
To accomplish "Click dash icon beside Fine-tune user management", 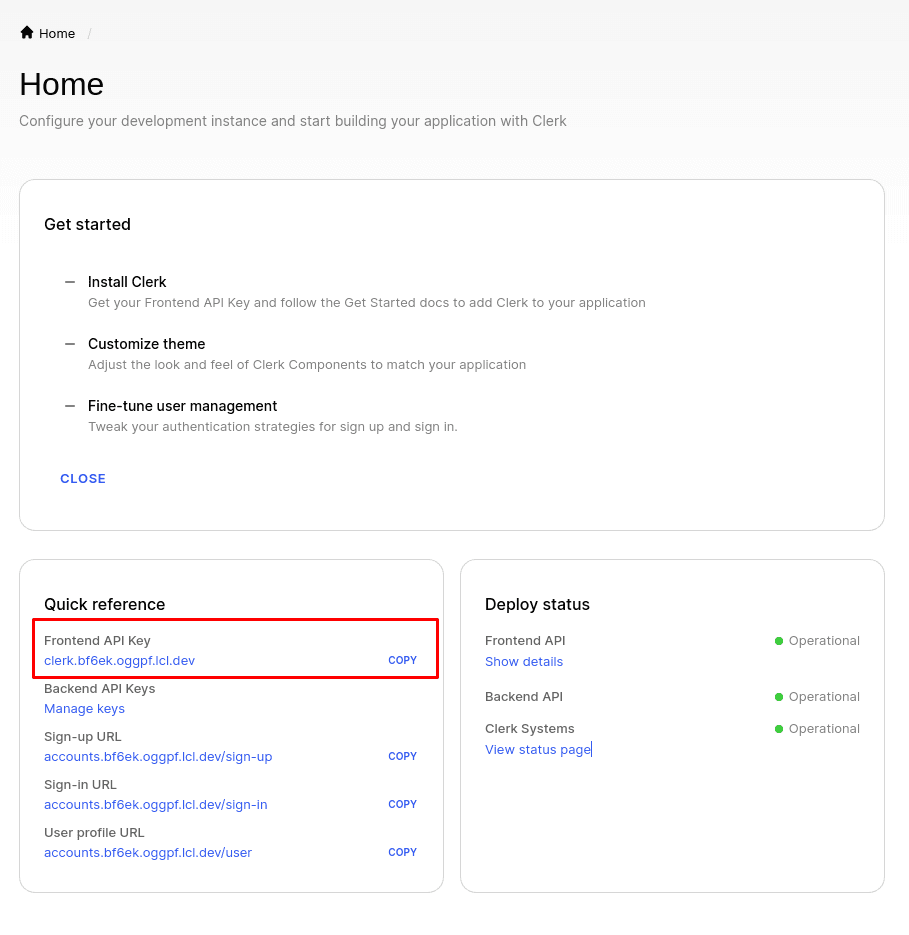I will (x=70, y=405).
